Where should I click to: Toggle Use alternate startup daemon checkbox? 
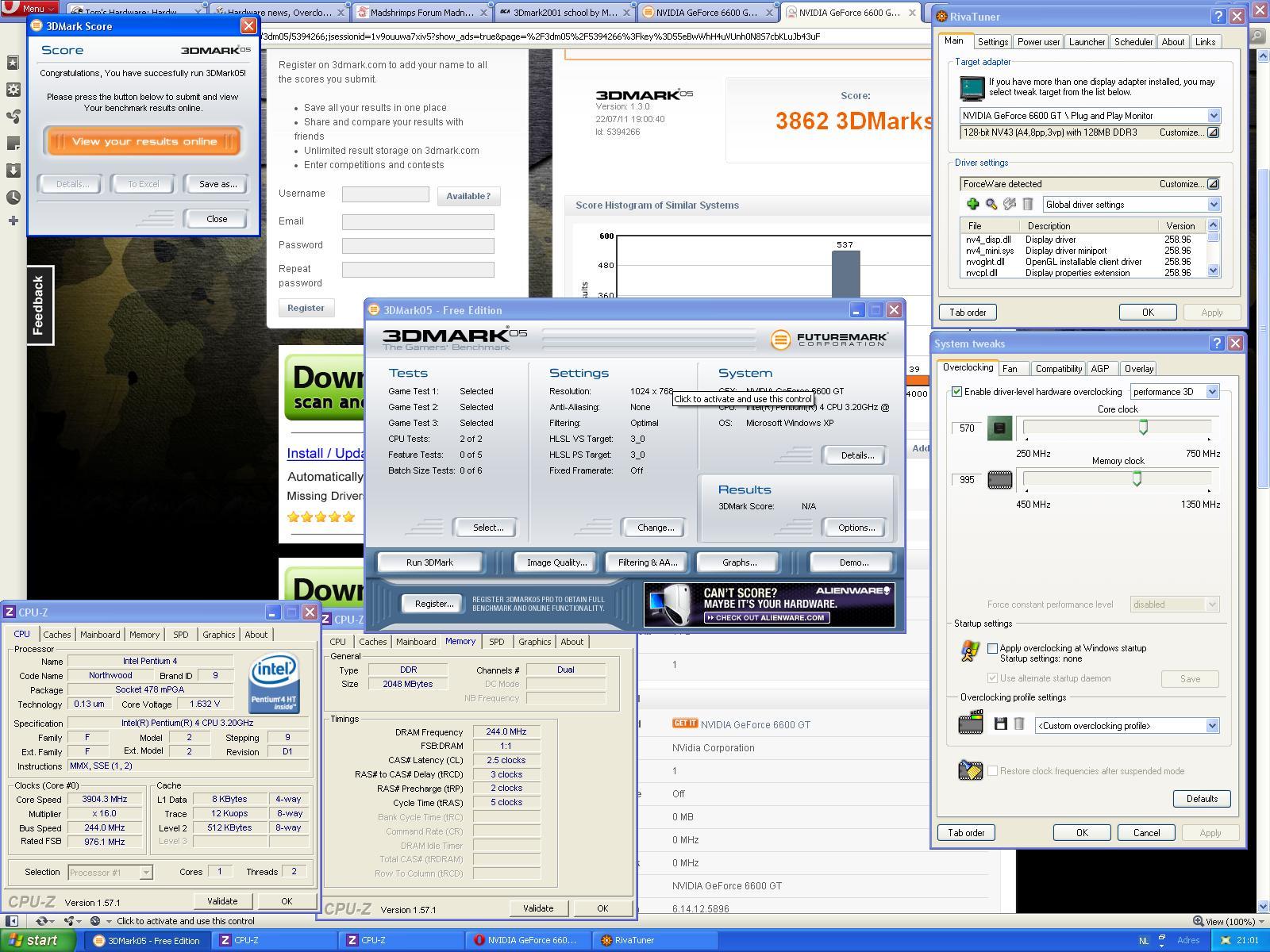pos(992,678)
